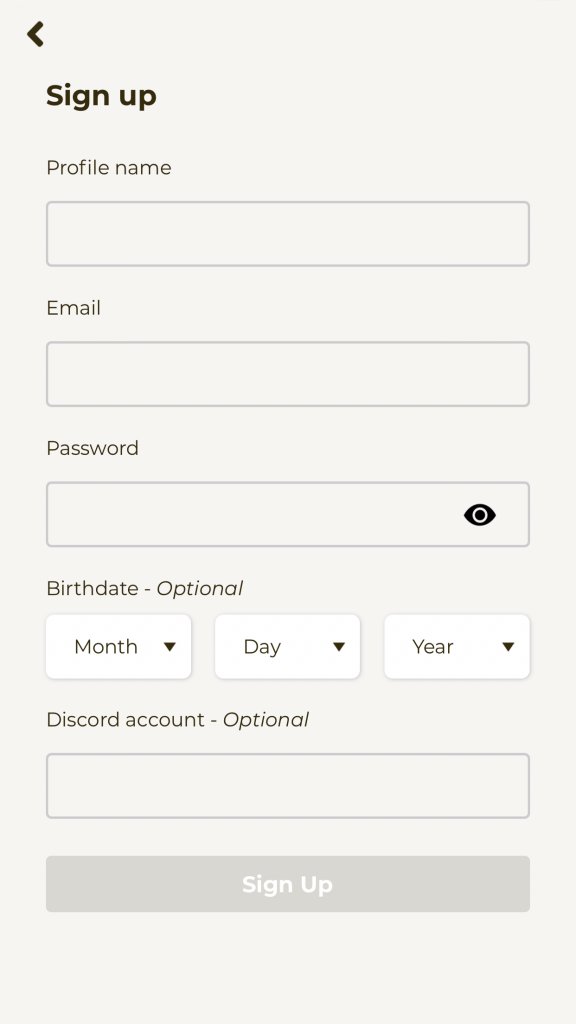This screenshot has width=576, height=1024.
Task: Submit the form with the Sign Up button
Action: [x=288, y=884]
